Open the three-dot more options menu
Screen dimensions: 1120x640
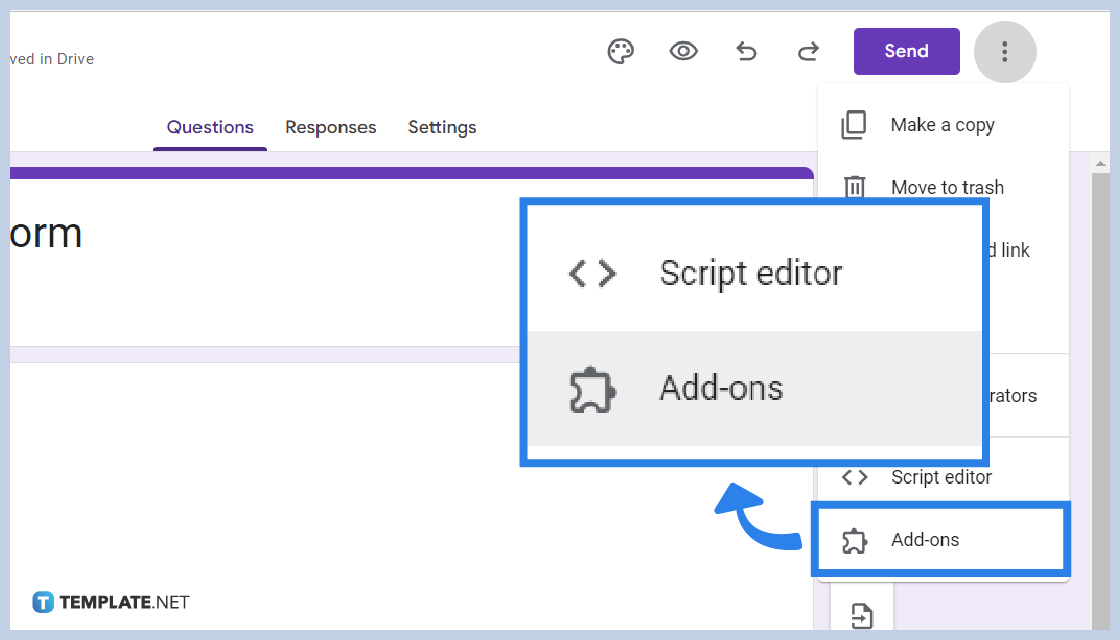[1004, 51]
